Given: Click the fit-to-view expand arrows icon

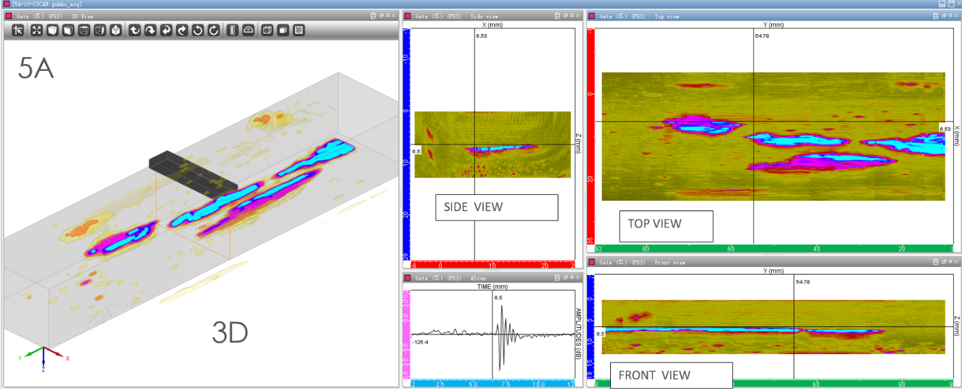Looking at the screenshot, I should click(36, 30).
